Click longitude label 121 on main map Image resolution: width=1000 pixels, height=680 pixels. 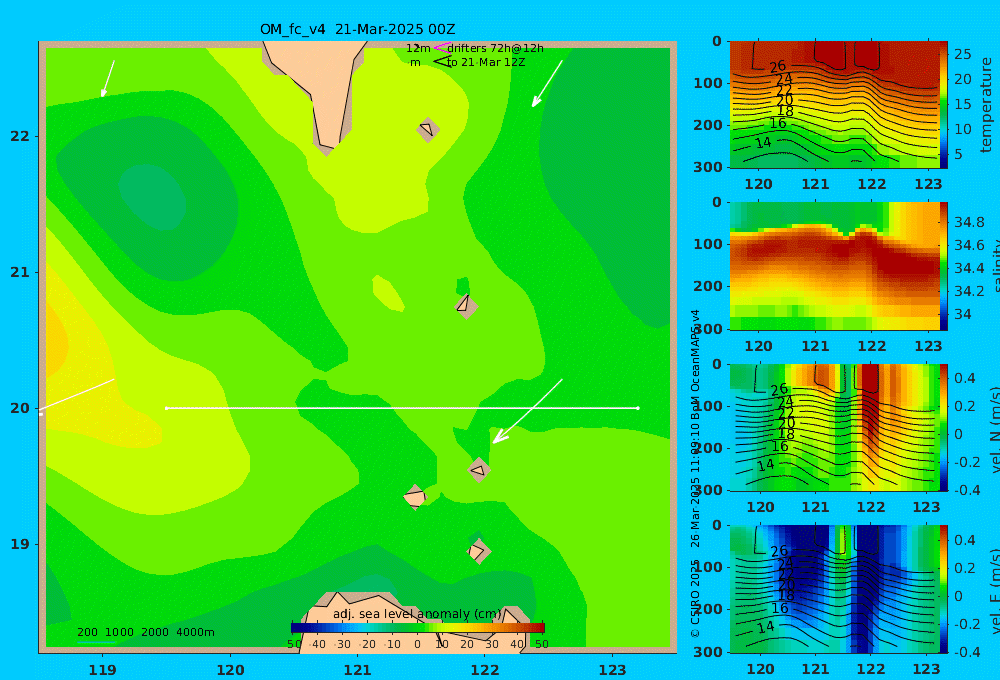tap(358, 670)
